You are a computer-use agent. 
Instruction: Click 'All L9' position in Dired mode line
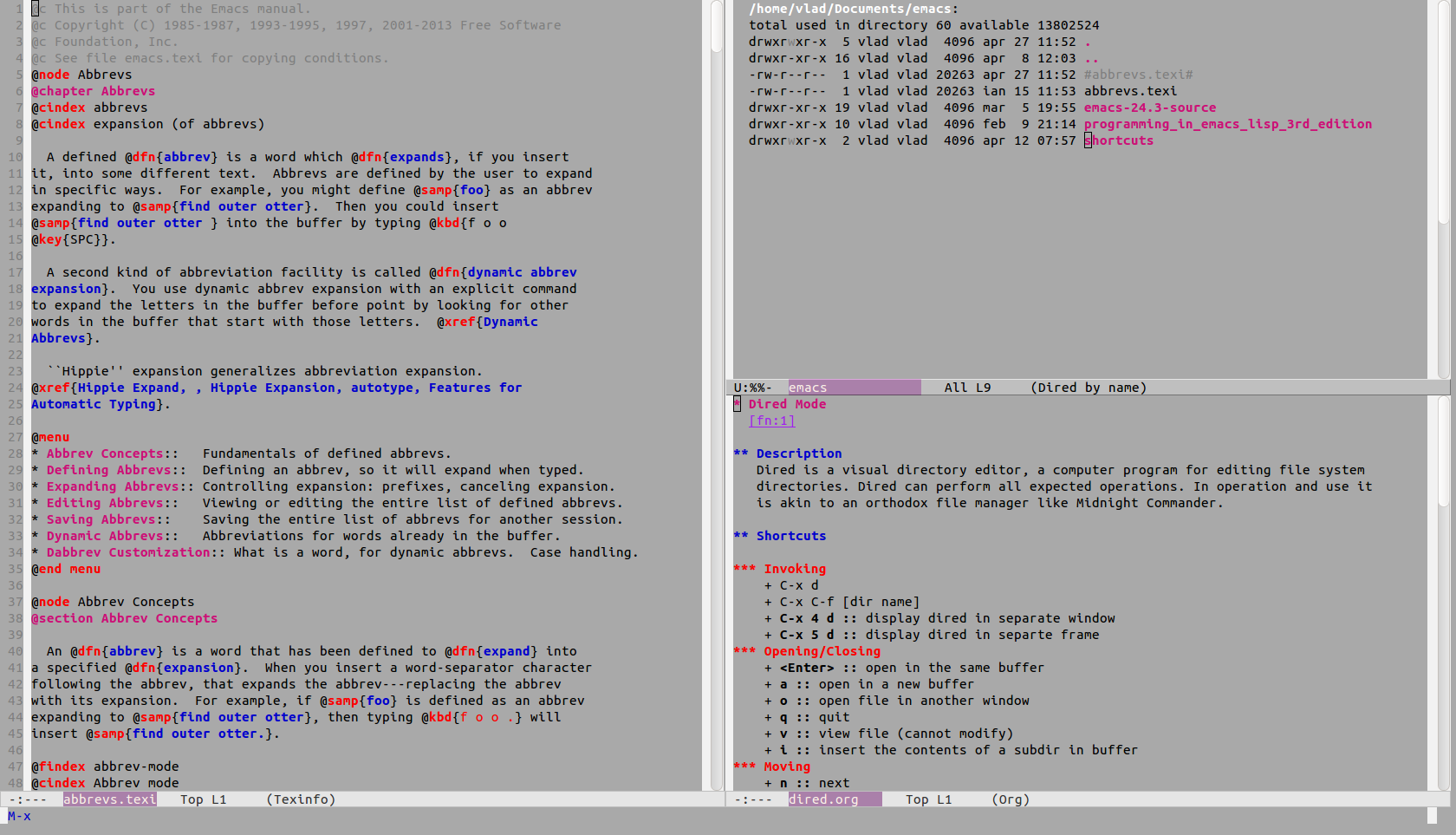tap(967, 388)
